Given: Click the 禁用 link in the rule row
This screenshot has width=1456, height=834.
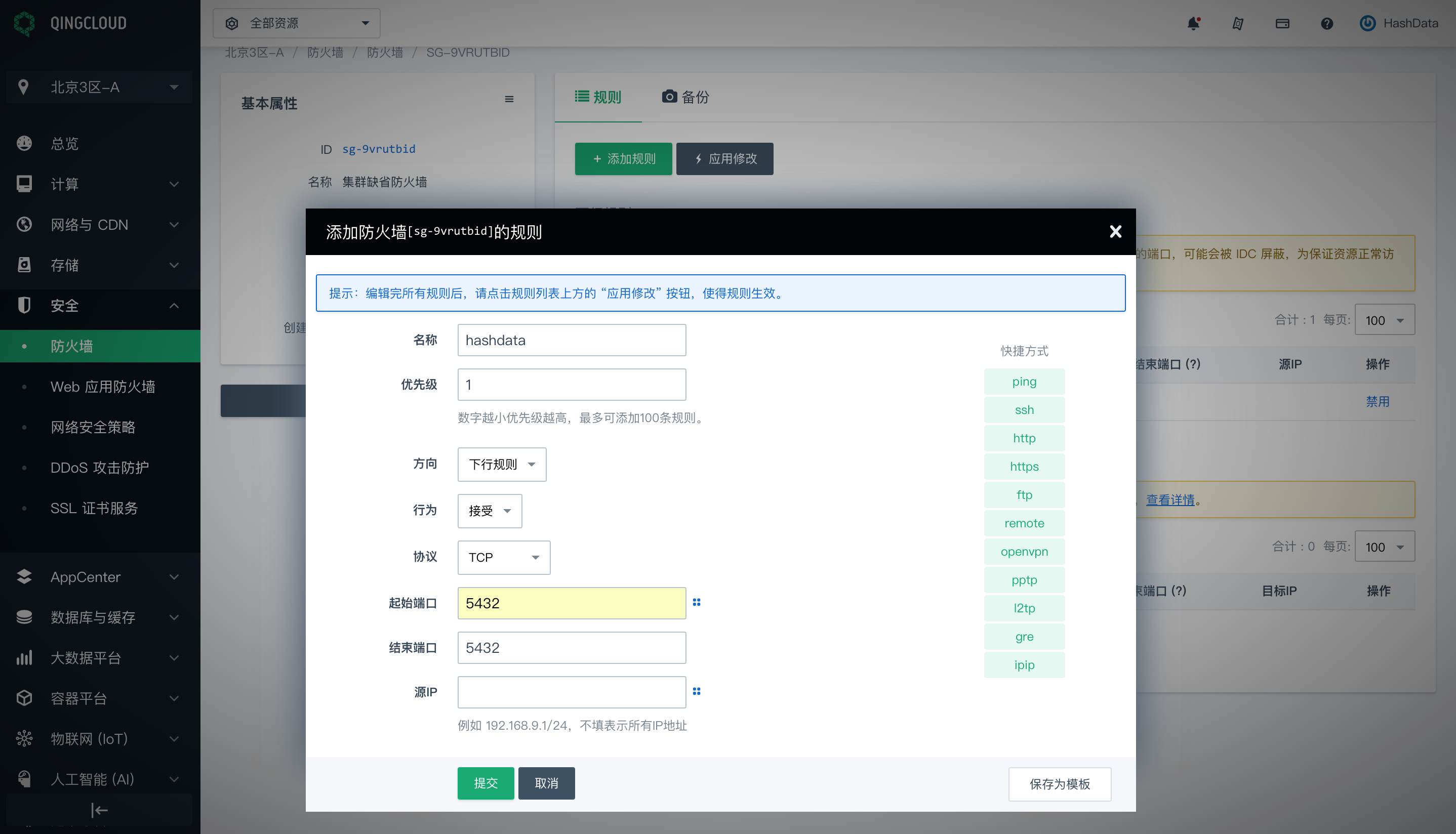Looking at the screenshot, I should pos(1378,401).
